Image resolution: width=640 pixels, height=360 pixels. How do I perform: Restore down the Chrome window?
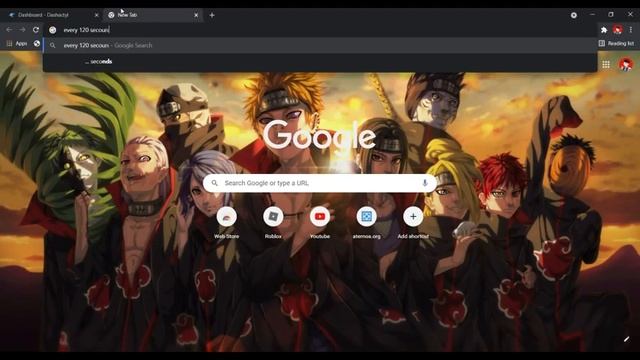(x=611, y=14)
